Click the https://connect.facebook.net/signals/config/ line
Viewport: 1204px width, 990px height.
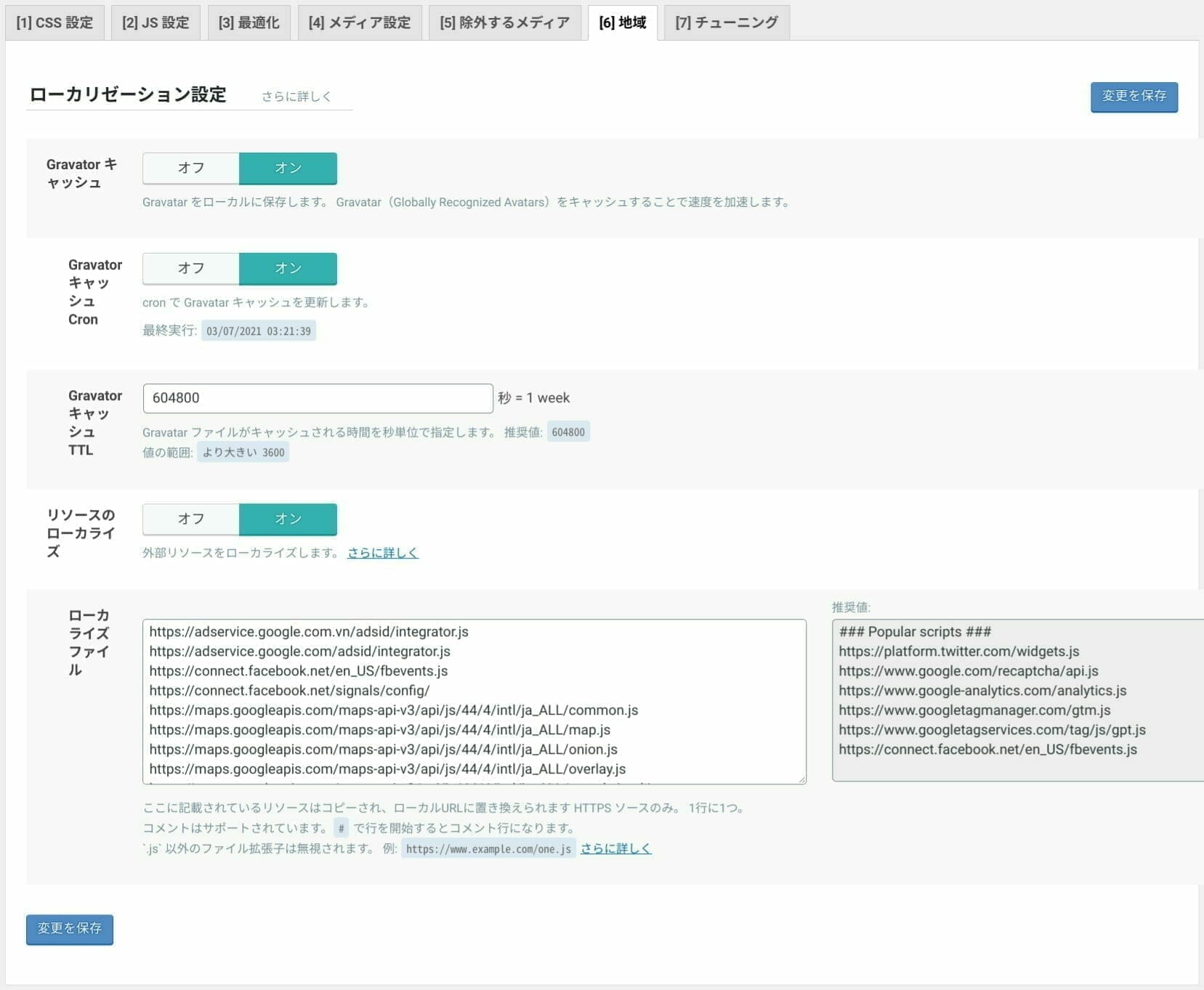click(289, 691)
